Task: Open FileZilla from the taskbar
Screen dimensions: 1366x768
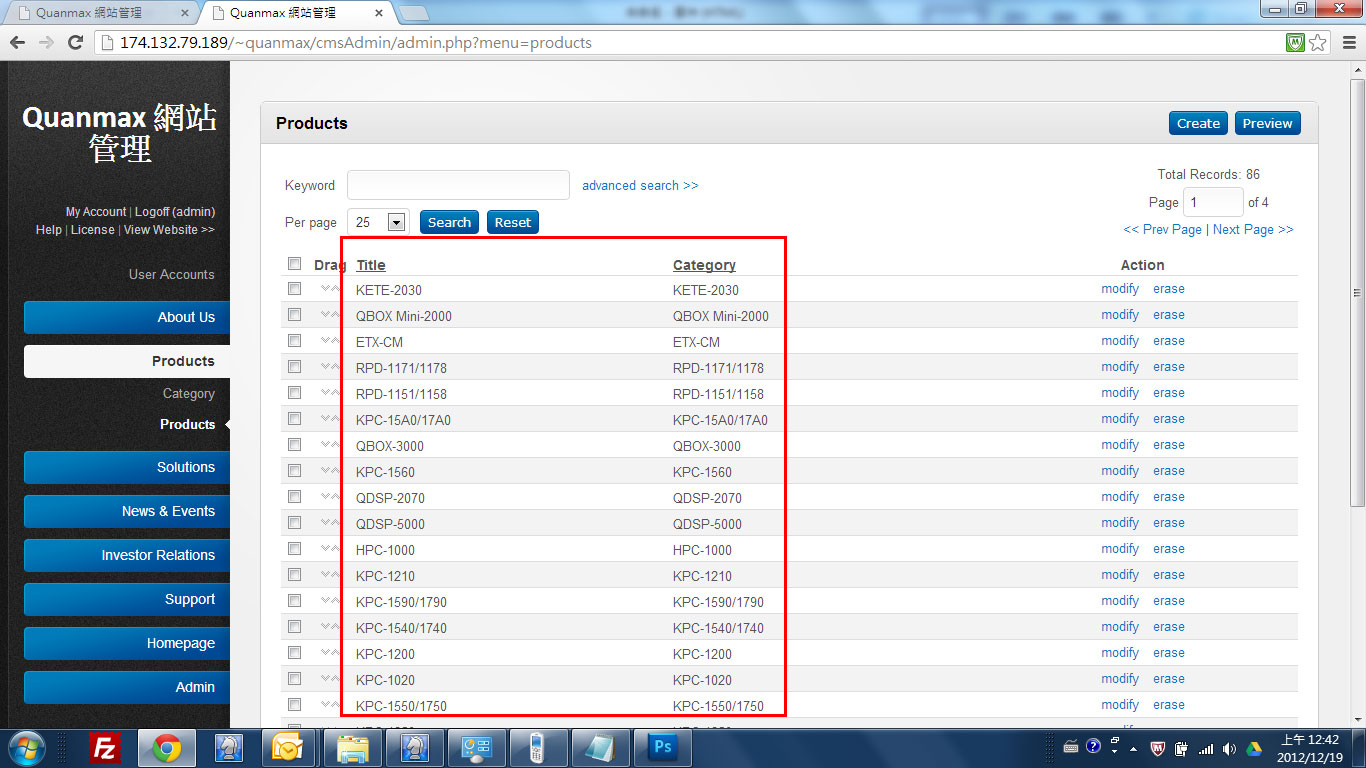Action: click(105, 747)
